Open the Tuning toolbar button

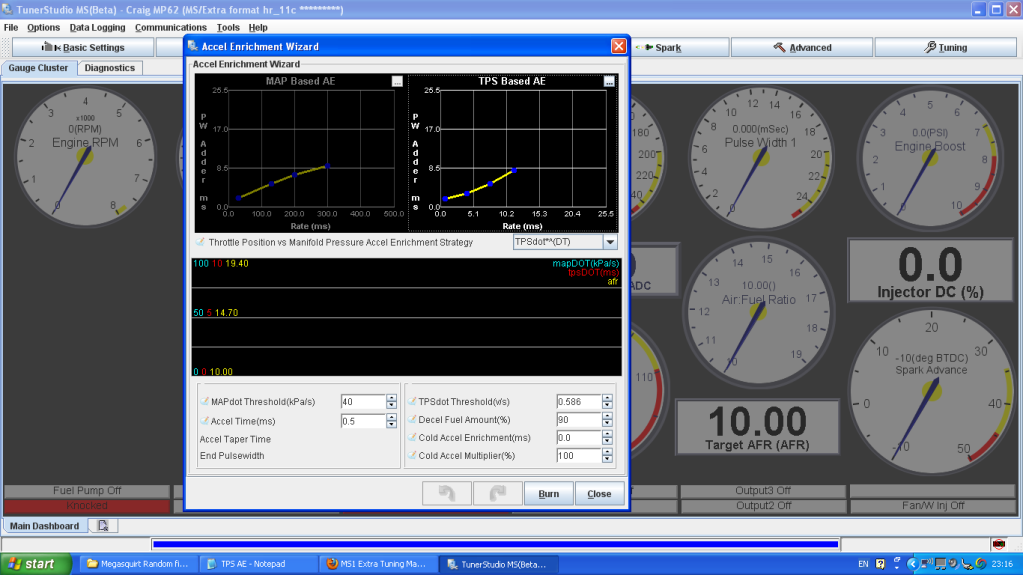[x=945, y=47]
